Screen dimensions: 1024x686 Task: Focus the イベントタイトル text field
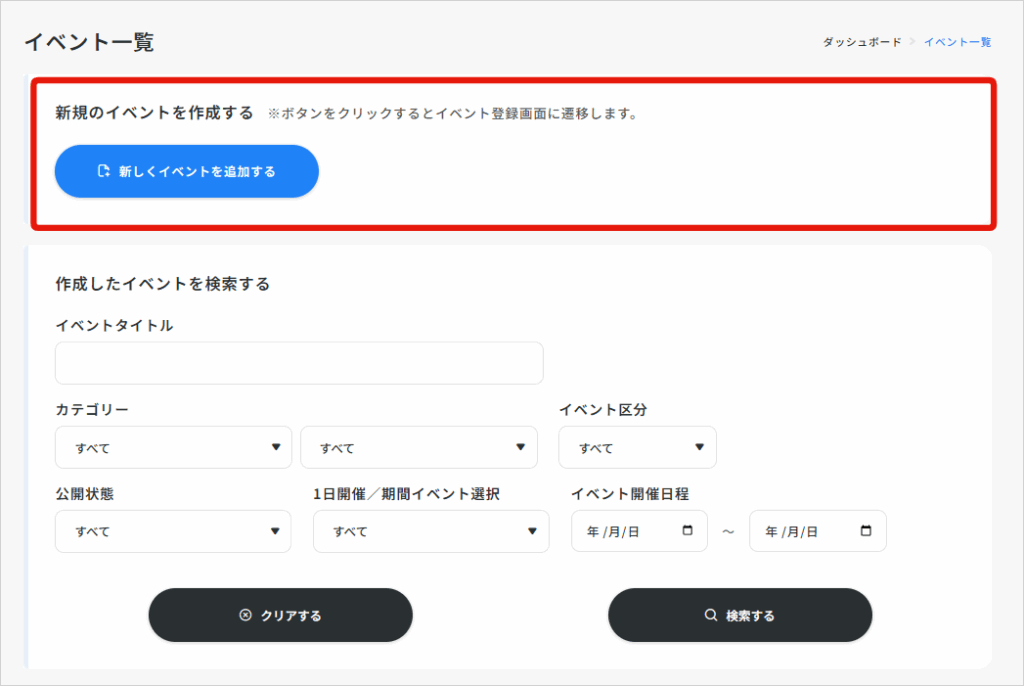299,363
